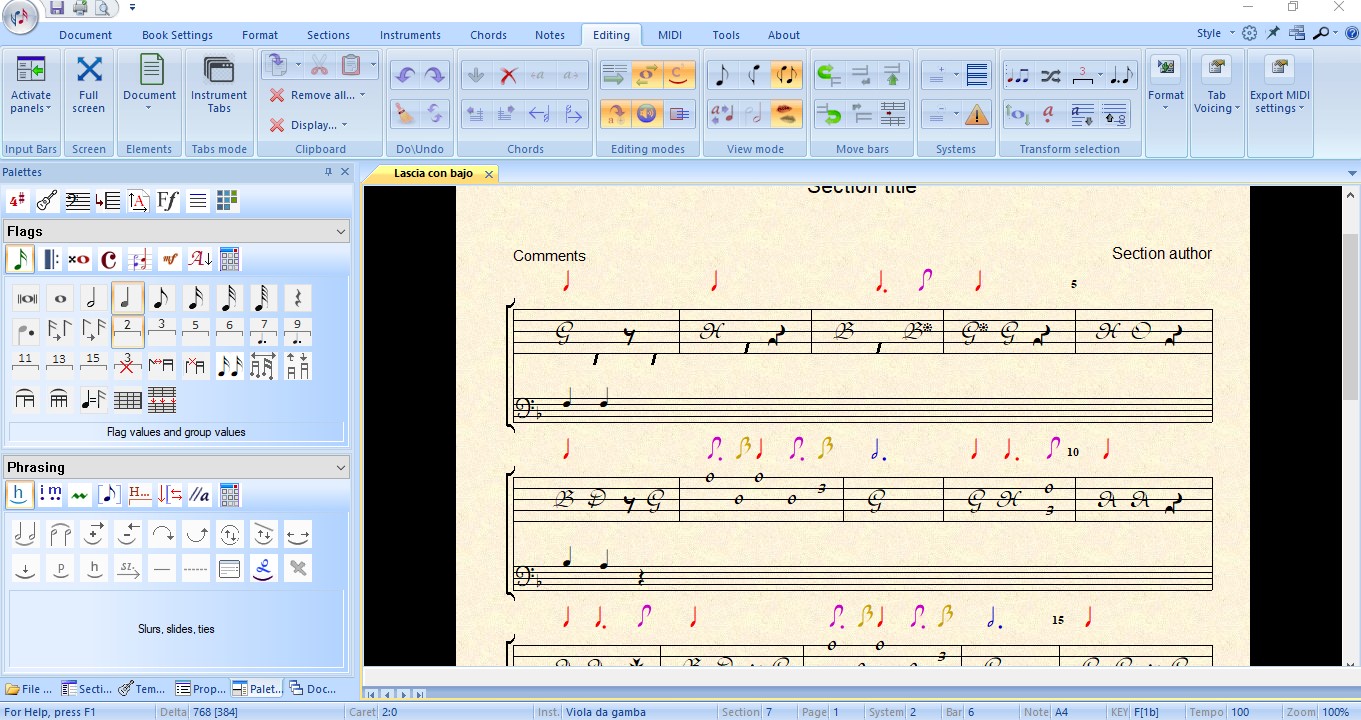
Task: Toggle the single eighth note view mode
Action: (x=721, y=75)
